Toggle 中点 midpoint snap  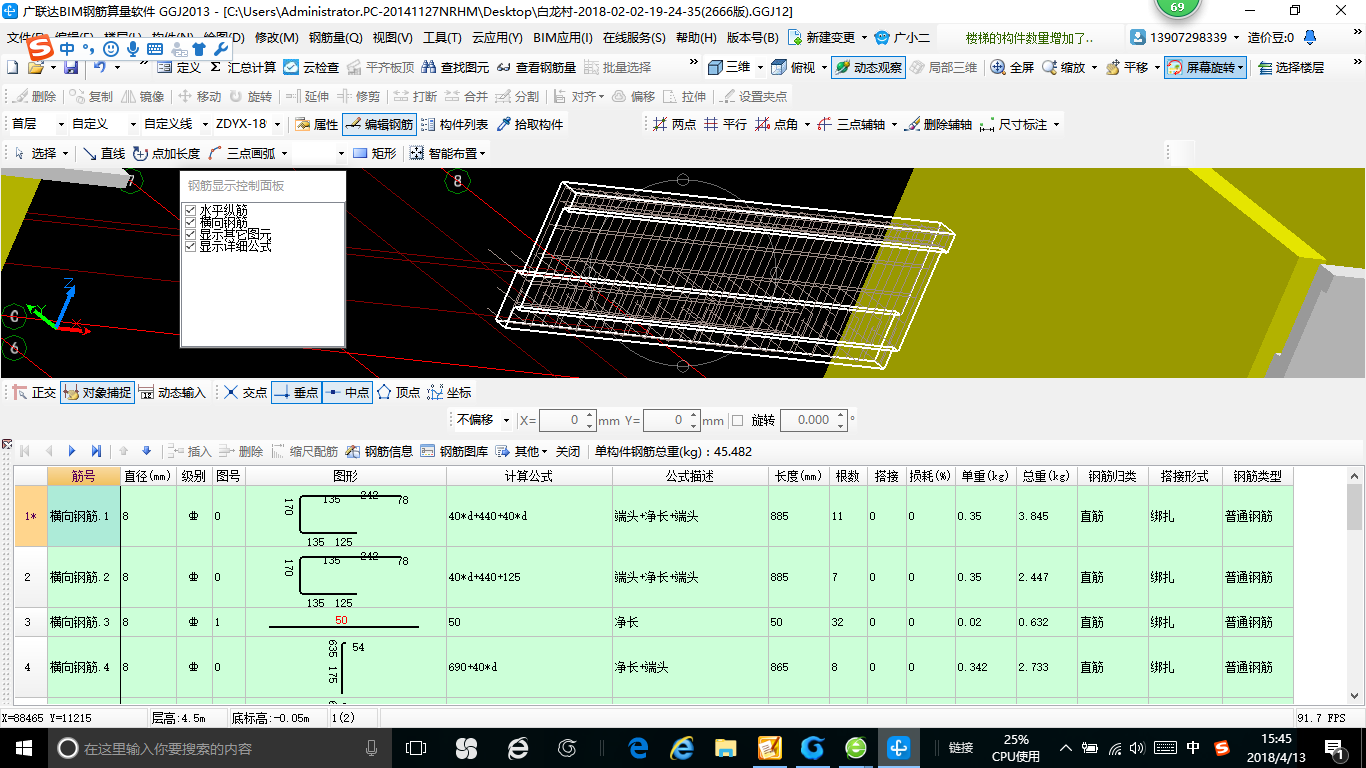coord(347,393)
